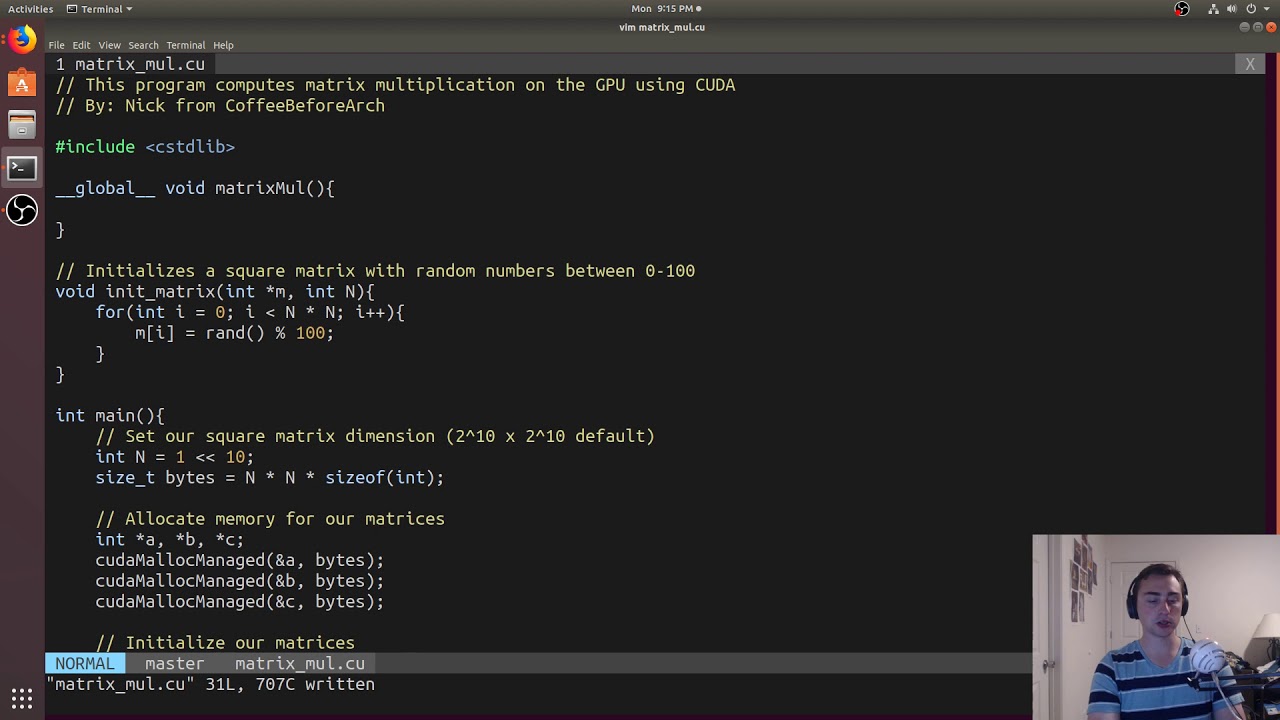Open the Files manager dock icon
The image size is (1280, 720).
pyautogui.click(x=22, y=125)
